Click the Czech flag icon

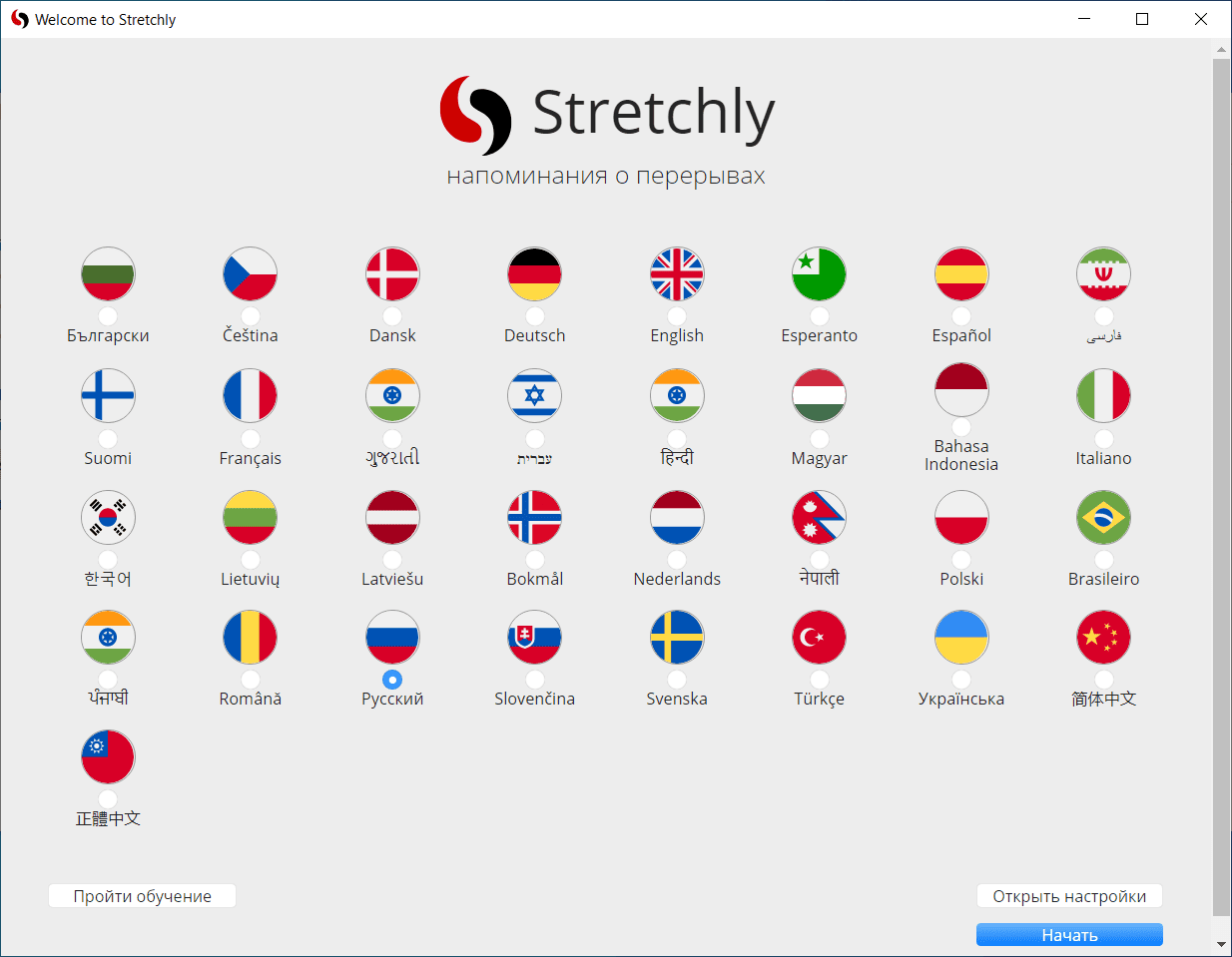pos(251,274)
